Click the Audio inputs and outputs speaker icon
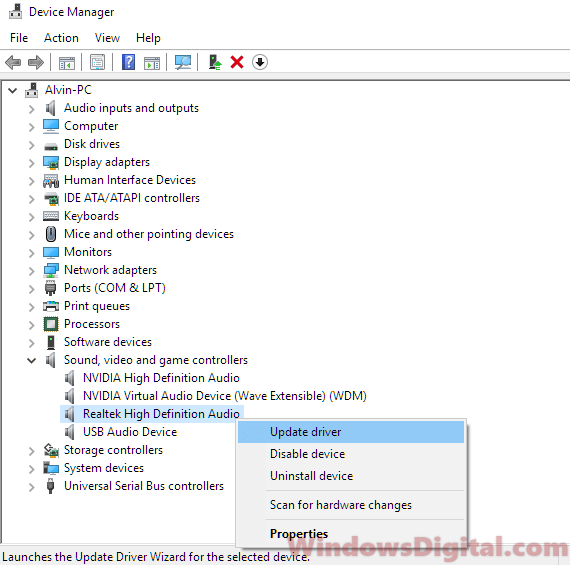This screenshot has width=570, height=565. [x=51, y=108]
